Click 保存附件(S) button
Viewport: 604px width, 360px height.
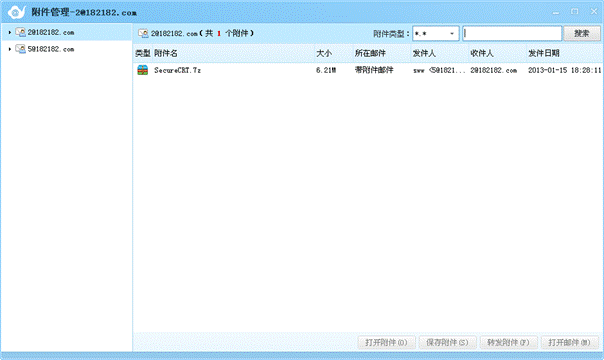click(x=447, y=342)
